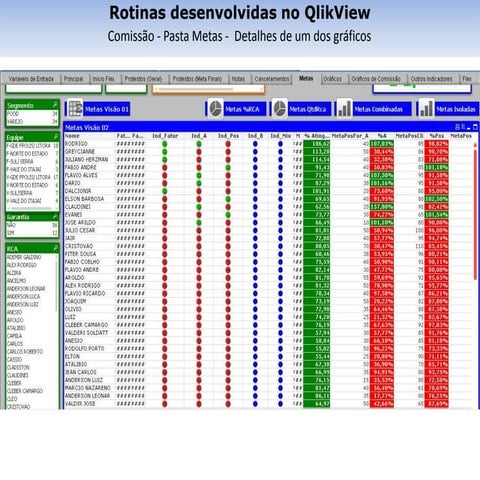Switch to the Variáveis de Entrada tab

[x=31, y=79]
